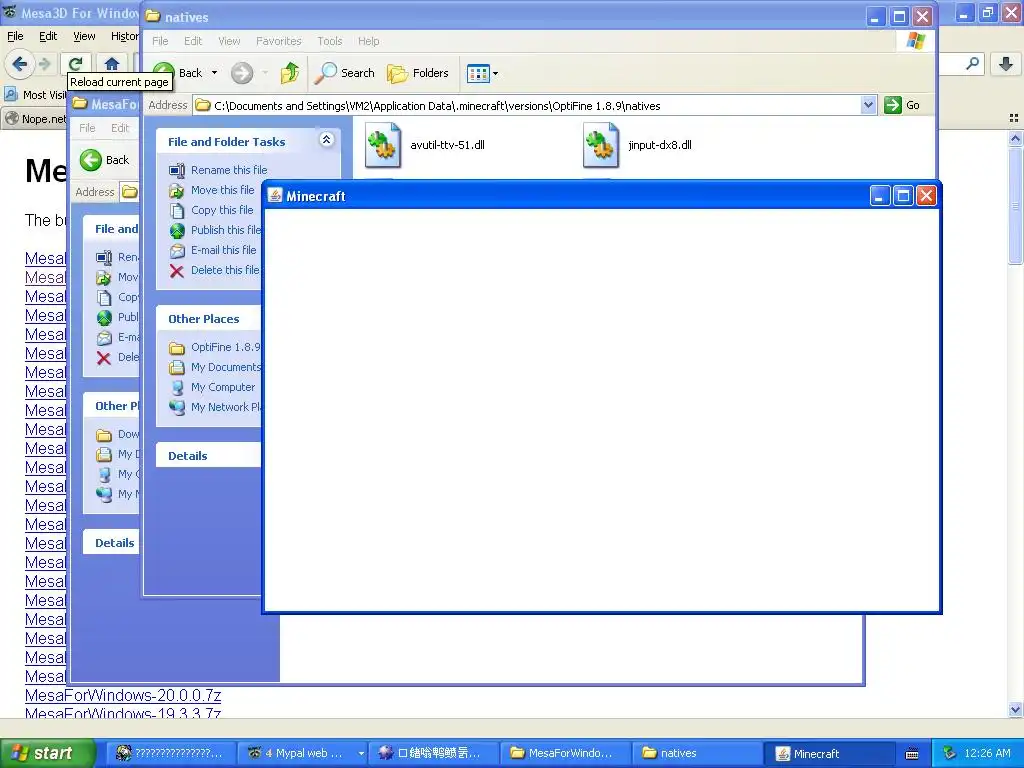Click Forward button in natives window
The image size is (1024, 768).
(242, 73)
